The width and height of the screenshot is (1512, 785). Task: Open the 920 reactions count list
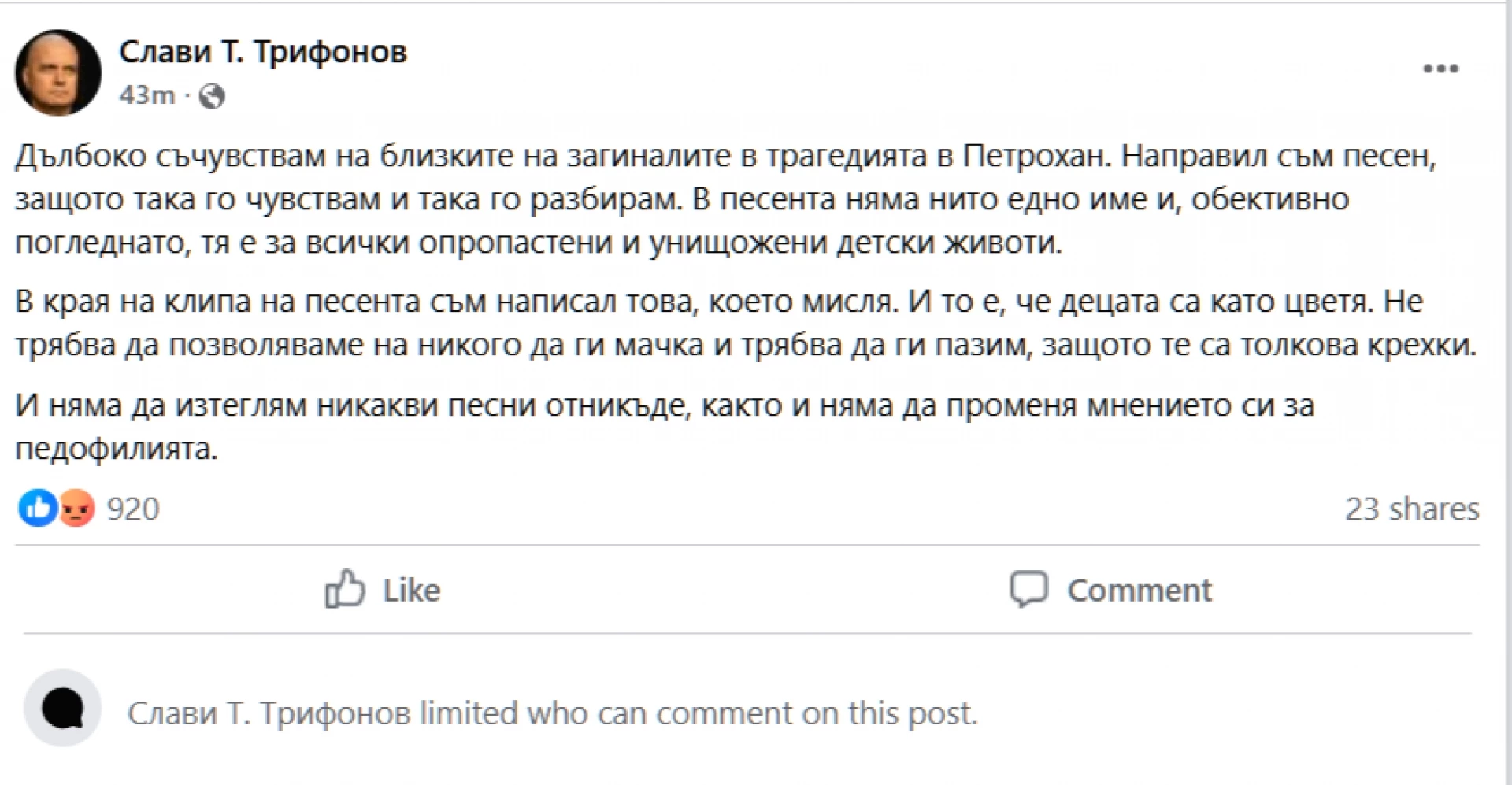[133, 509]
